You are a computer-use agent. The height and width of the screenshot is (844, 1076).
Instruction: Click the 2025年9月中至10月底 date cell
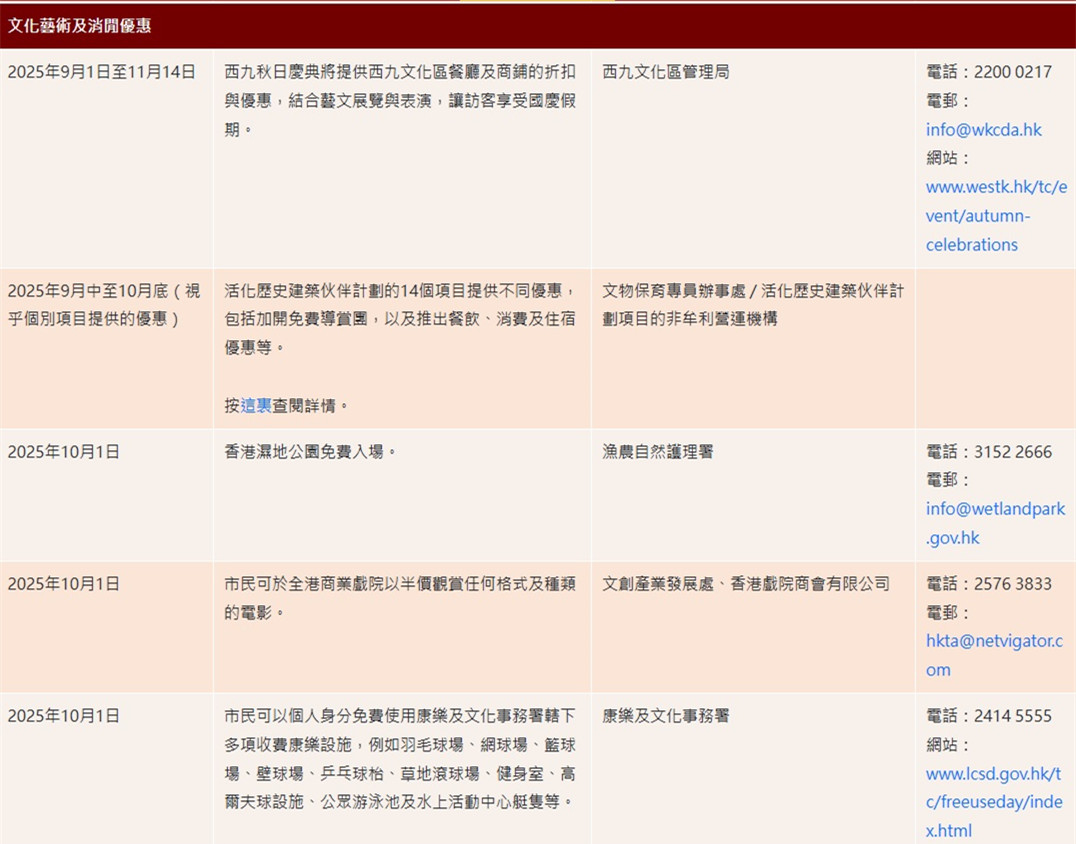[x=103, y=305]
